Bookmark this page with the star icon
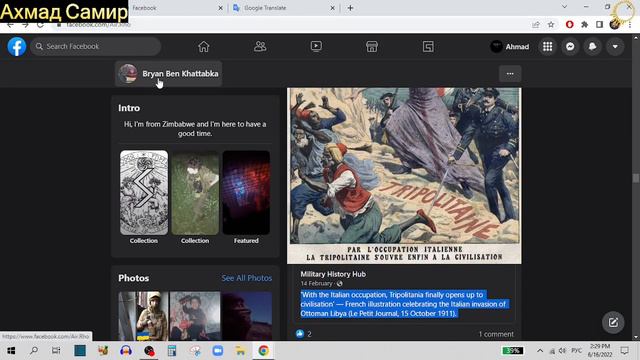Viewport: 640px width, 360px height. (551, 24)
